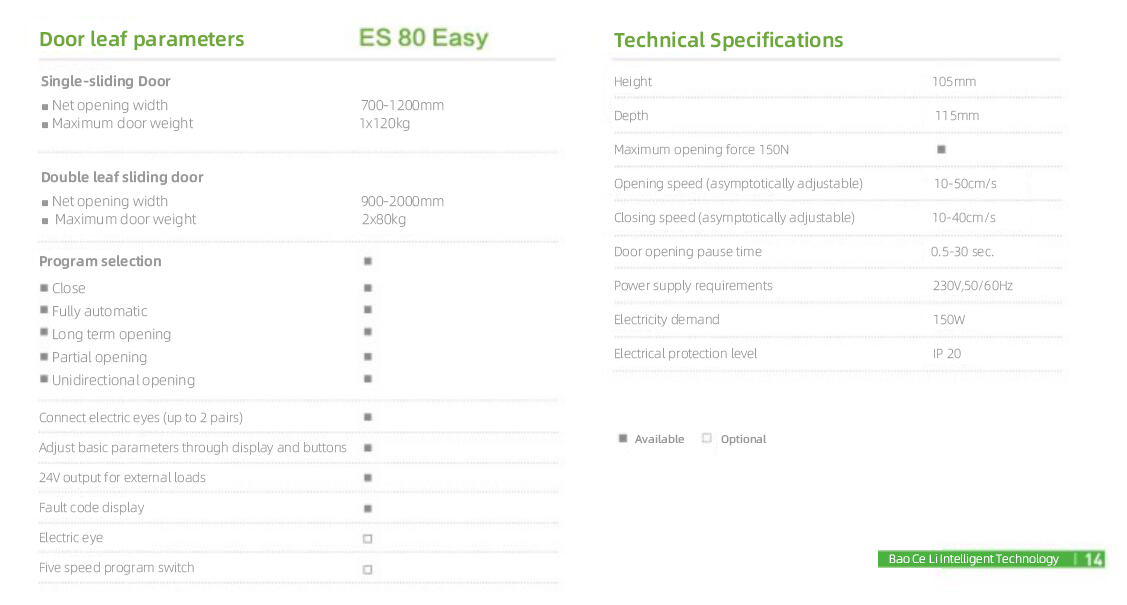Click the Program selection header marker
1127x605 pixels.
point(368,261)
